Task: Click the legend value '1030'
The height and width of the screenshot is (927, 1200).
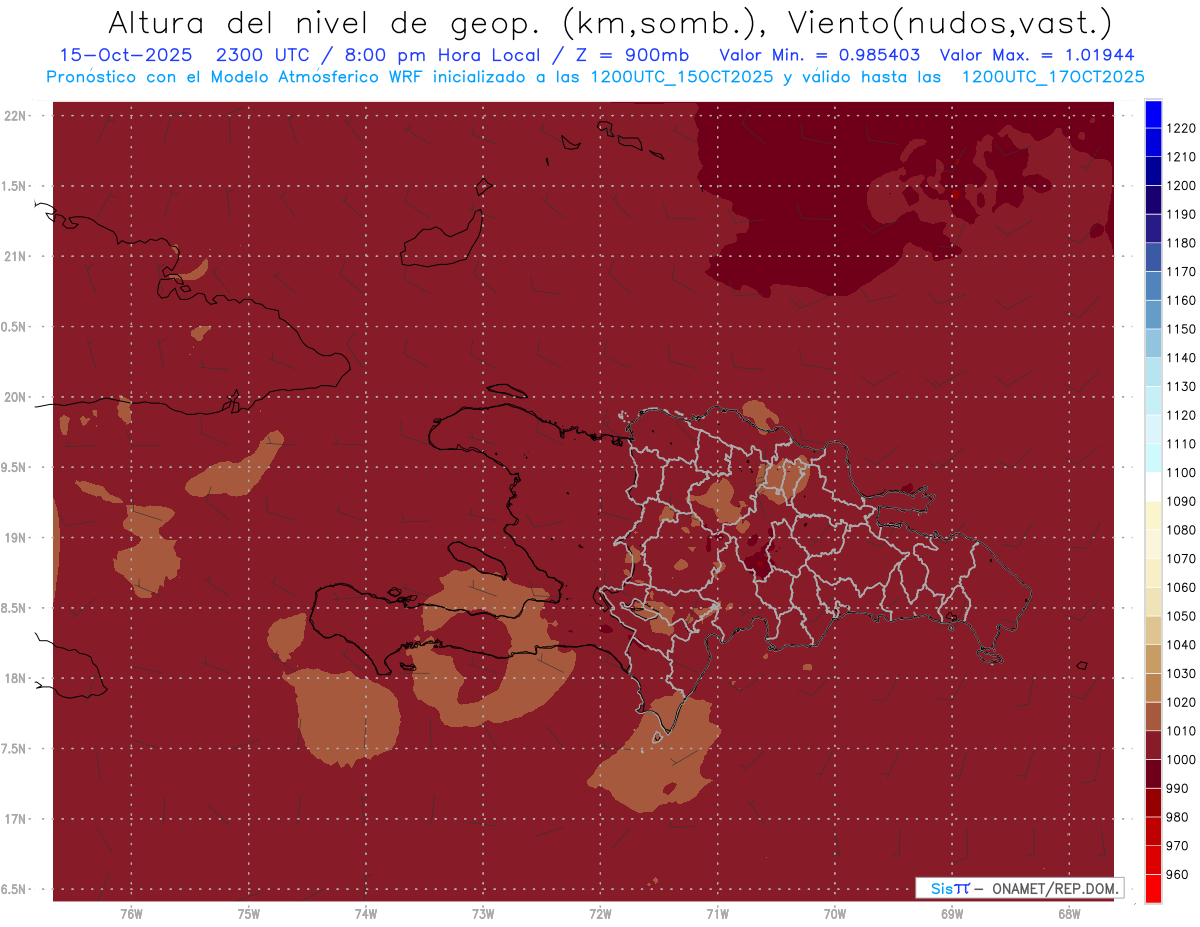Action: coord(1183,674)
